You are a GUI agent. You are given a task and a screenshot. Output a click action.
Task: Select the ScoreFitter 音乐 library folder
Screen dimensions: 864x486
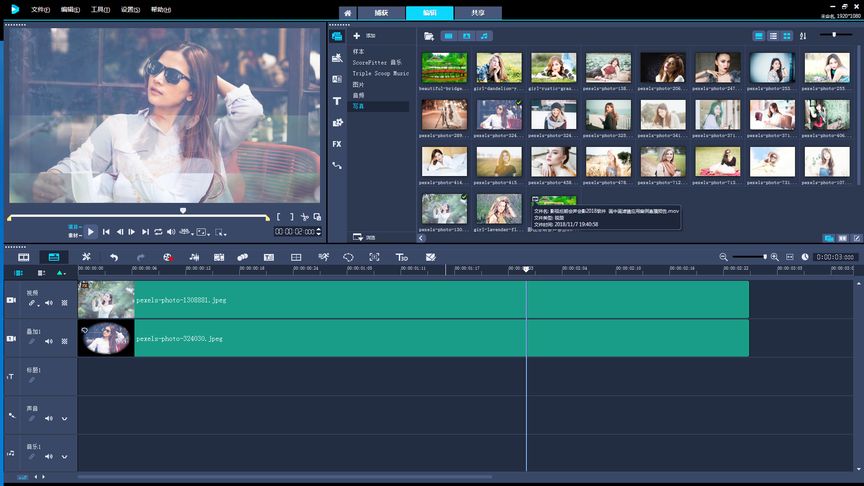coord(375,62)
